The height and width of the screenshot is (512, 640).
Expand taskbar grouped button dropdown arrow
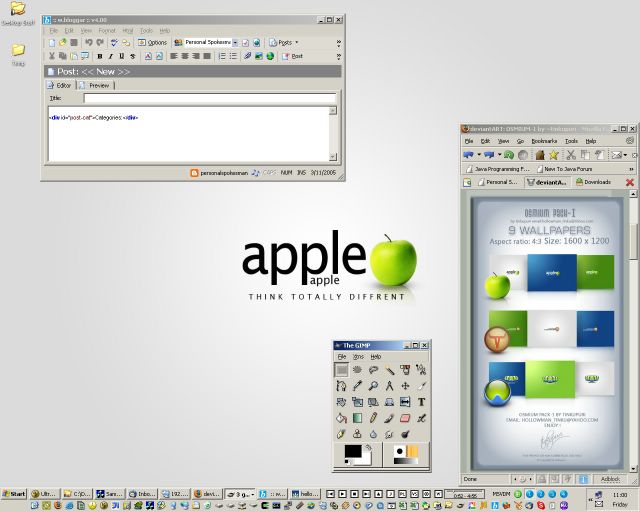tap(252, 494)
